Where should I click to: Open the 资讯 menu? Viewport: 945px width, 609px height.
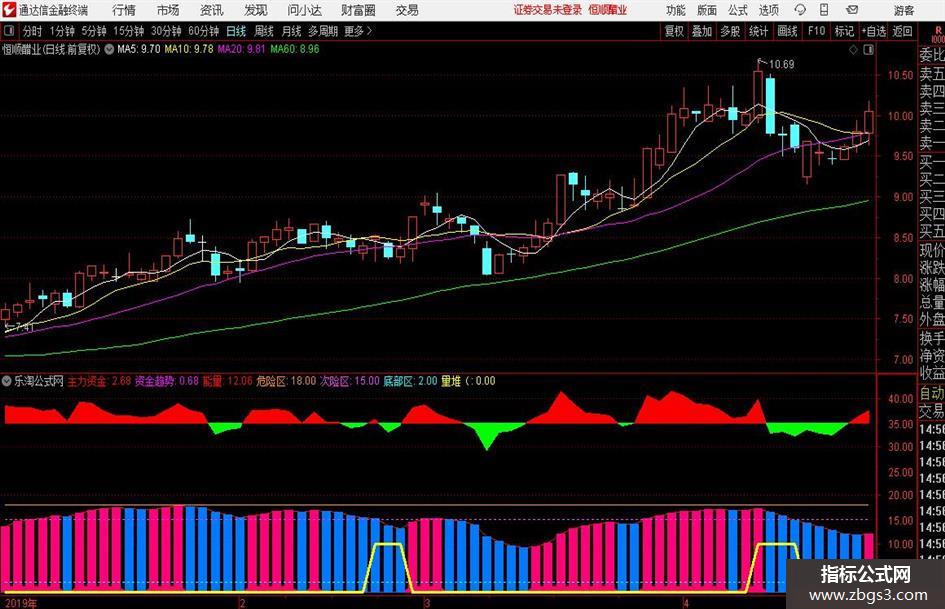pos(212,10)
